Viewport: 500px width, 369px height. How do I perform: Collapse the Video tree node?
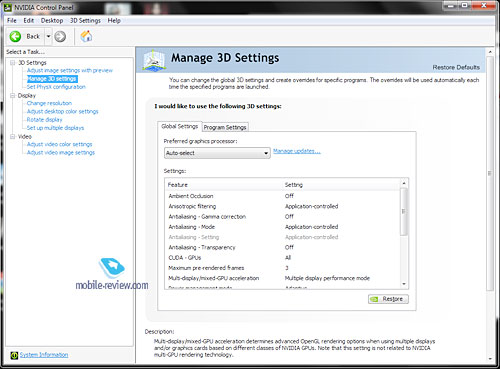tap(13, 137)
